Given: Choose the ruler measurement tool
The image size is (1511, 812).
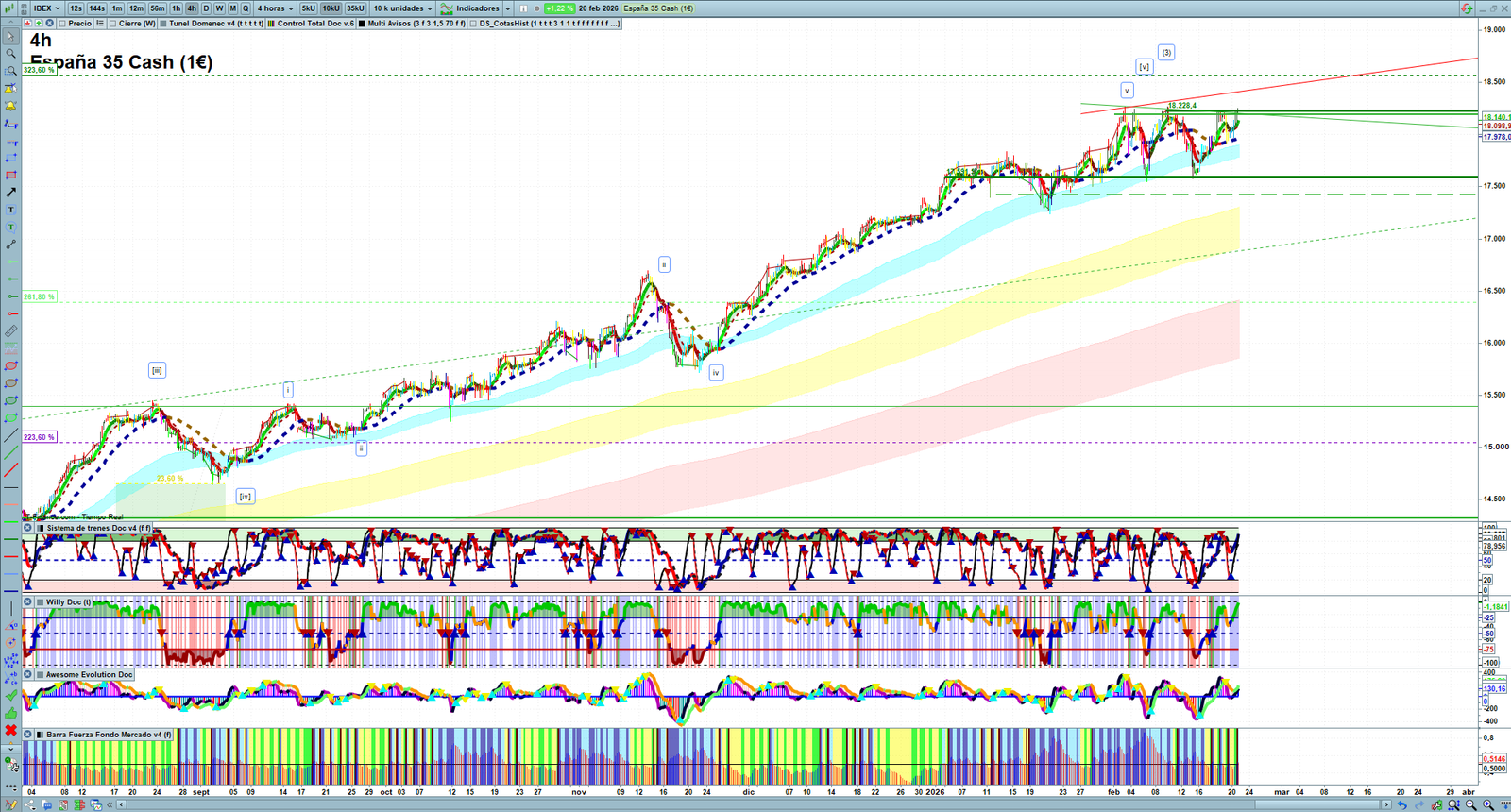Looking at the screenshot, I should [x=10, y=331].
